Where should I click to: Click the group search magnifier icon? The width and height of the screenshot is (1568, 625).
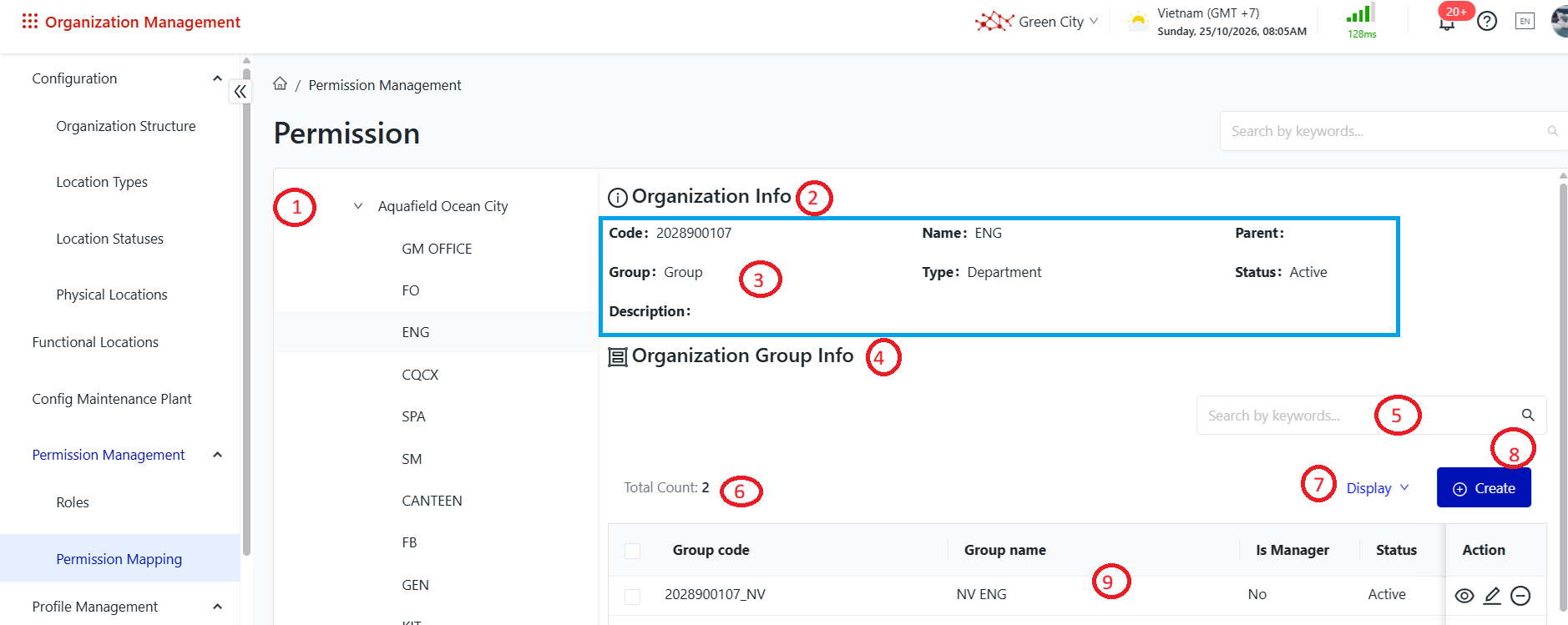(1528, 415)
